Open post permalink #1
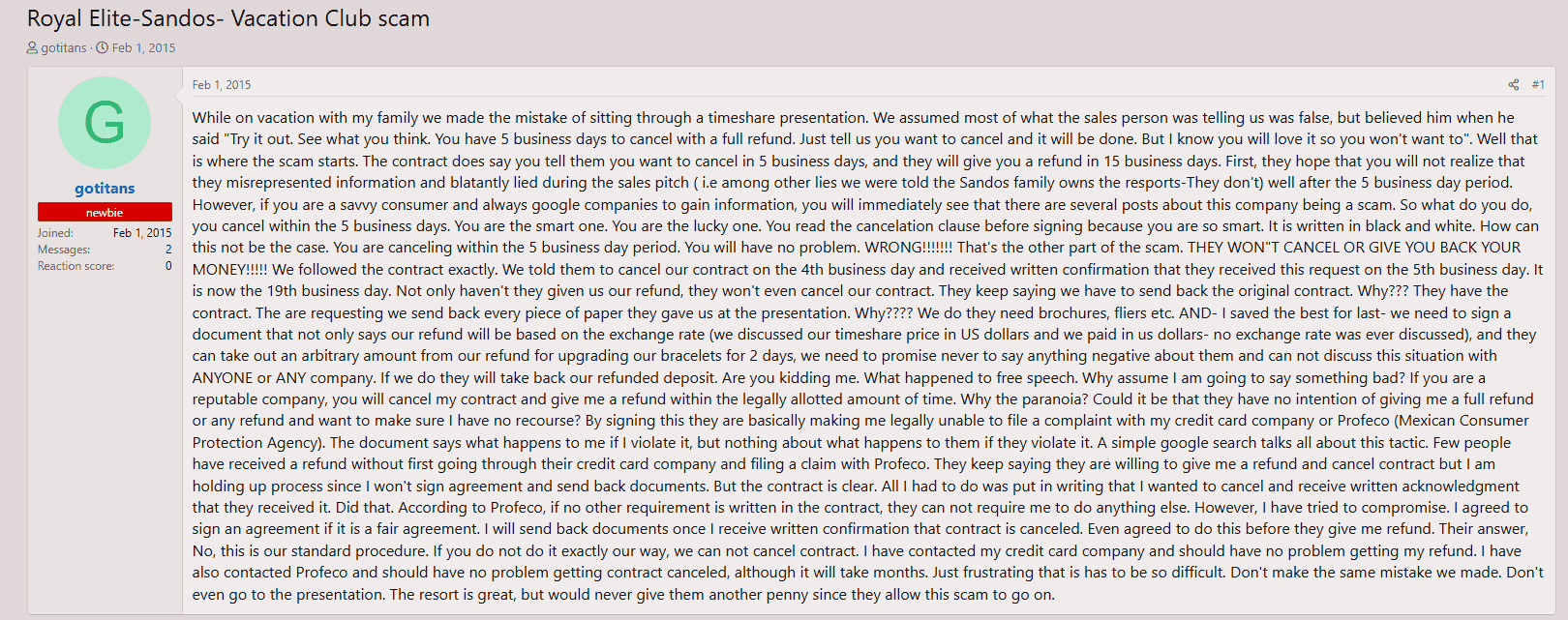The height and width of the screenshot is (620, 1568). [x=1538, y=85]
